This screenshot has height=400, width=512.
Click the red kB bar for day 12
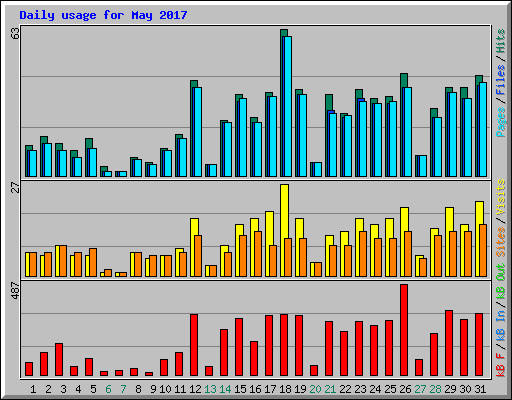(194, 345)
